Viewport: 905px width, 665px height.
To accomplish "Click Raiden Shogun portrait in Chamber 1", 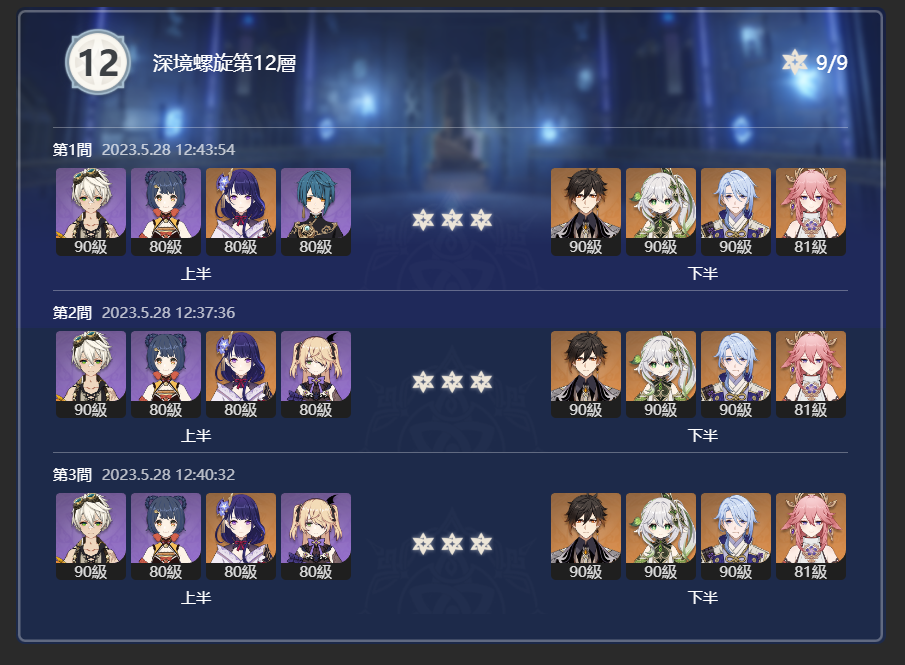I will coord(241,211).
